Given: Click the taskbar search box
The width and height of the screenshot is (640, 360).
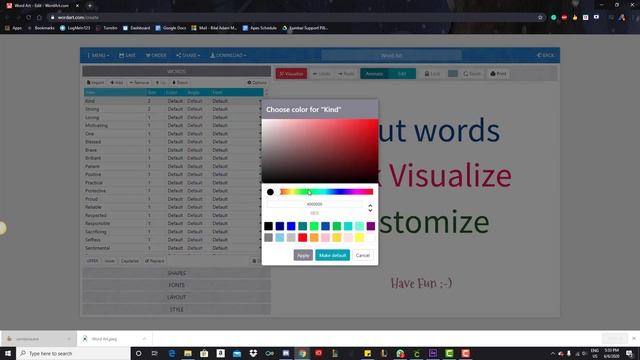Looking at the screenshot, I should click(73, 353).
